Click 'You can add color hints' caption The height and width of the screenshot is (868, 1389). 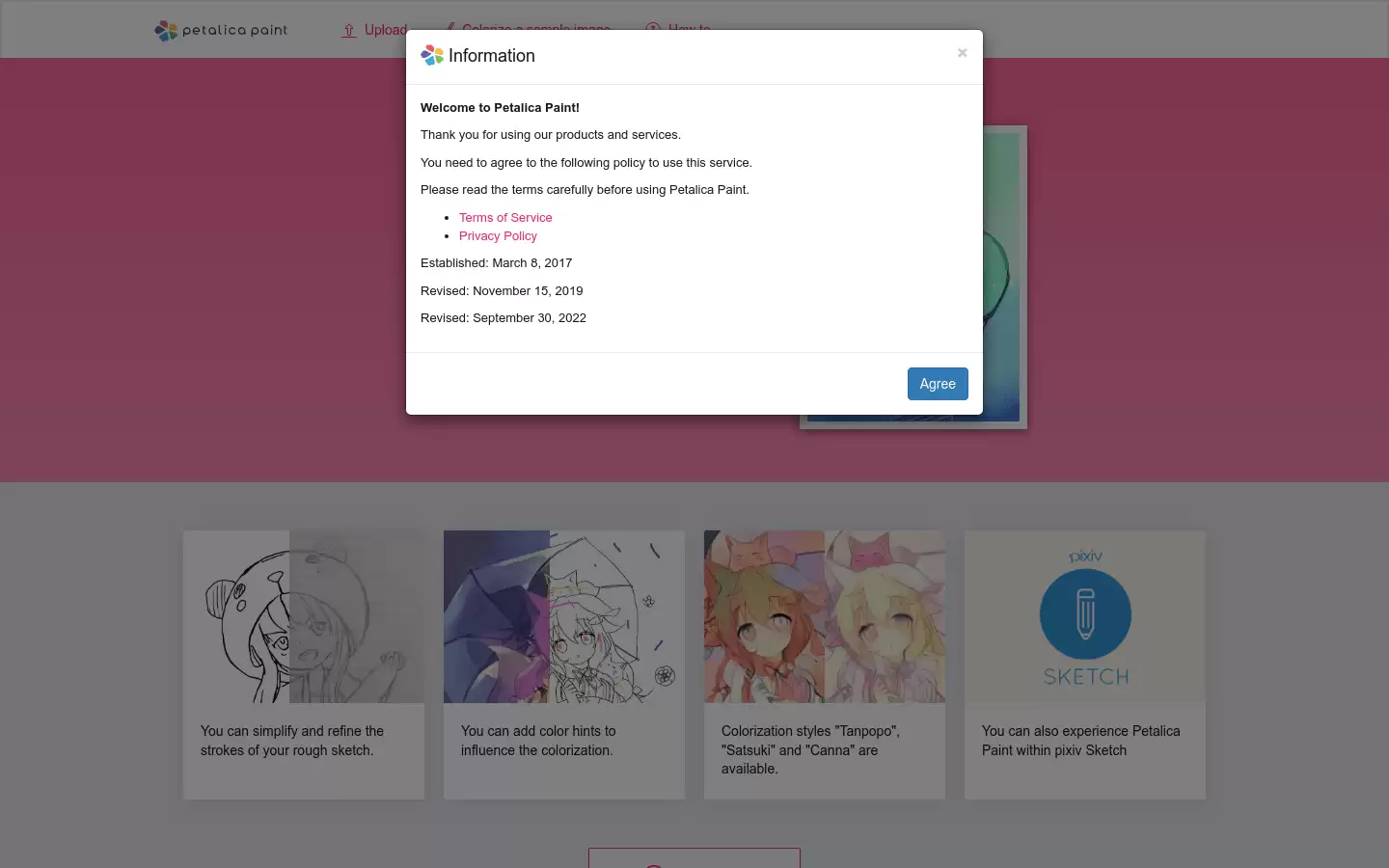click(x=538, y=741)
